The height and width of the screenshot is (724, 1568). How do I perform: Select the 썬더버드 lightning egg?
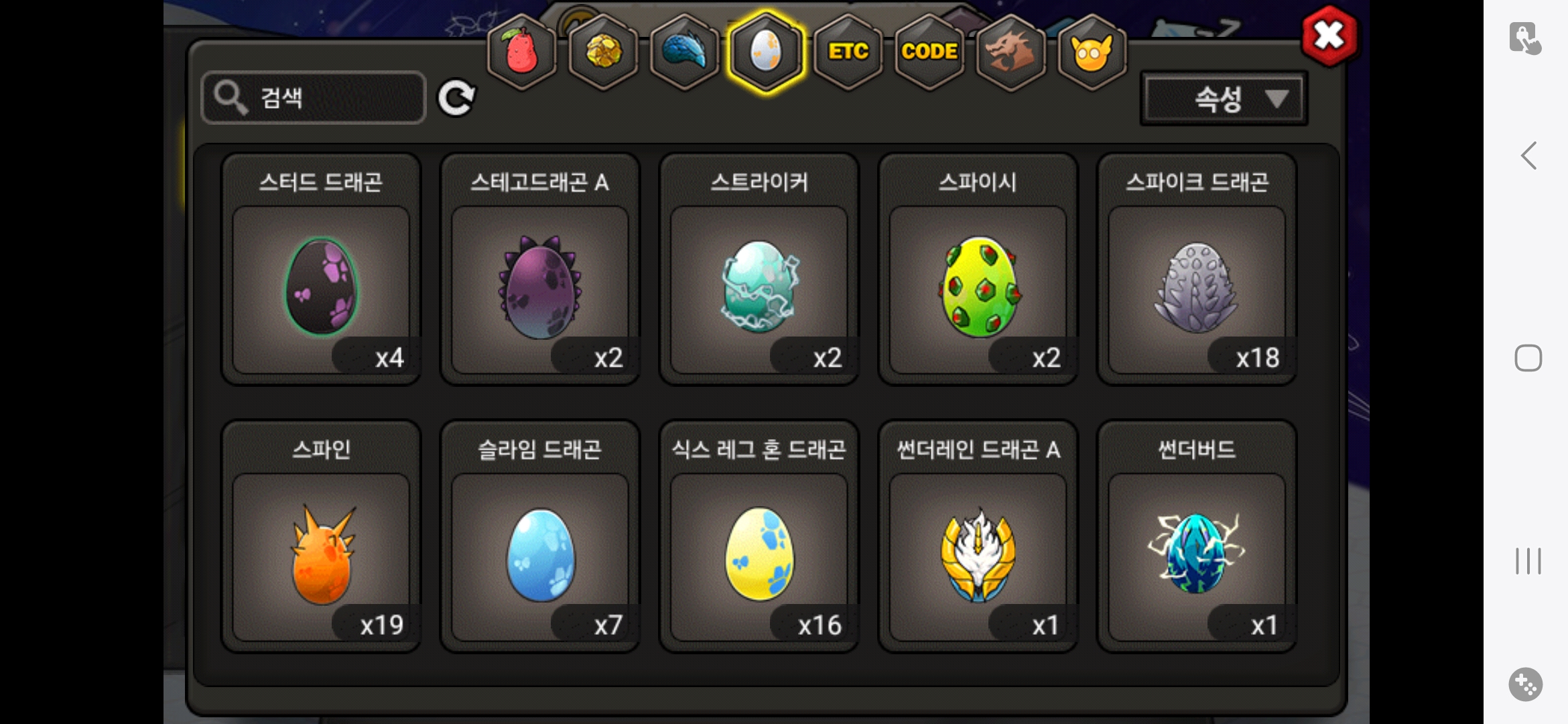1197,536
